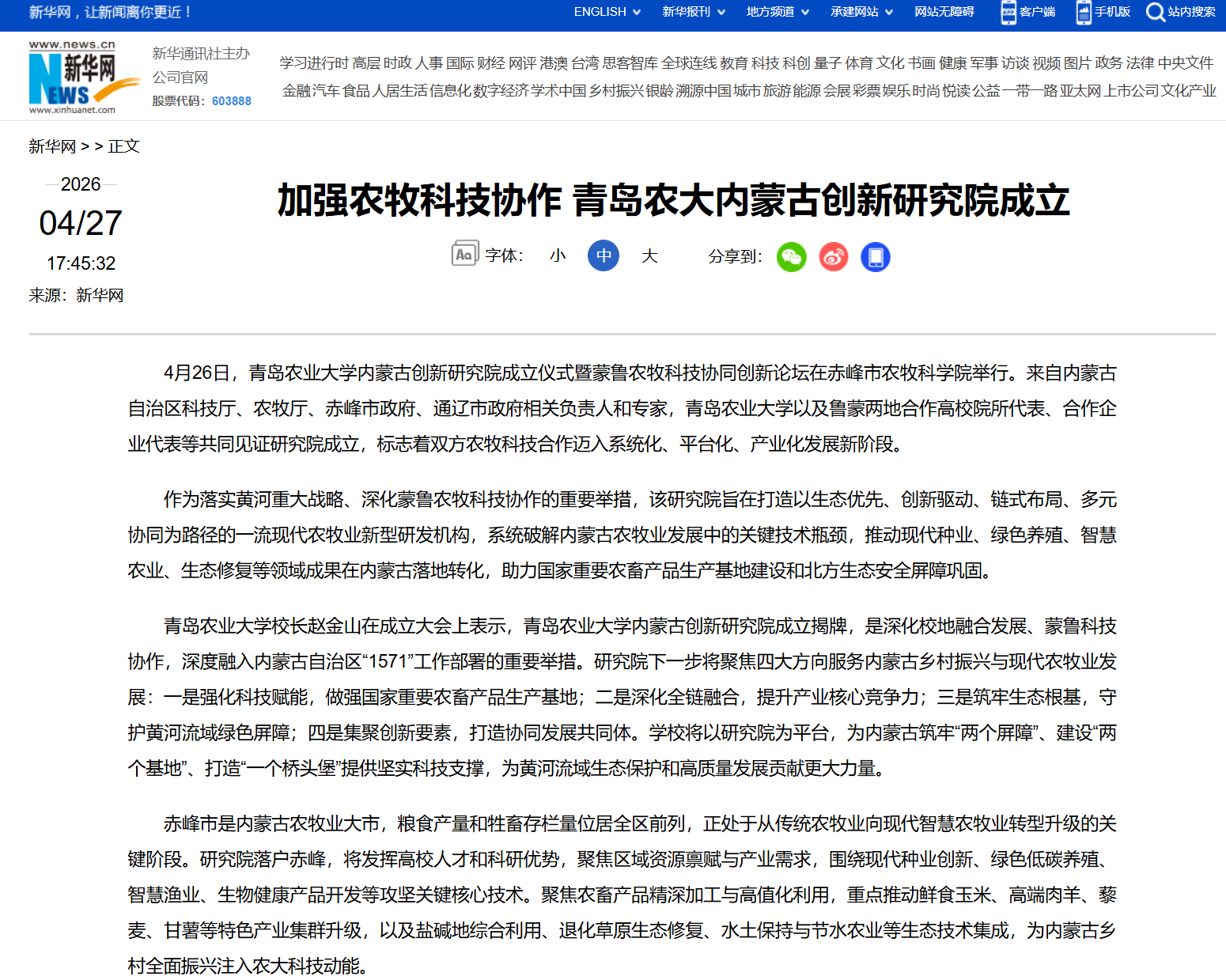Share article to WeChat
Screen dimensions: 1226x980
tap(791, 257)
